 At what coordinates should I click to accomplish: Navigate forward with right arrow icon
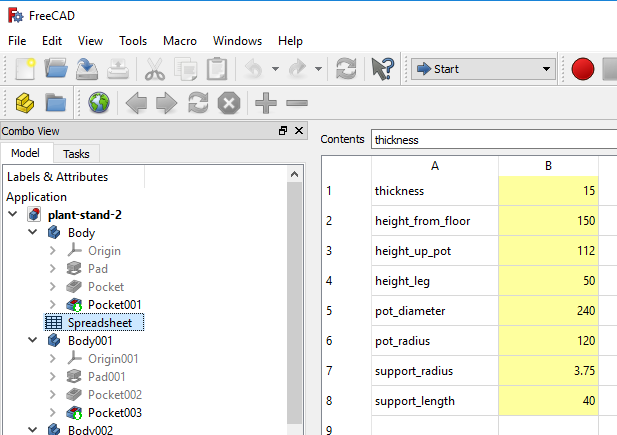(166, 103)
